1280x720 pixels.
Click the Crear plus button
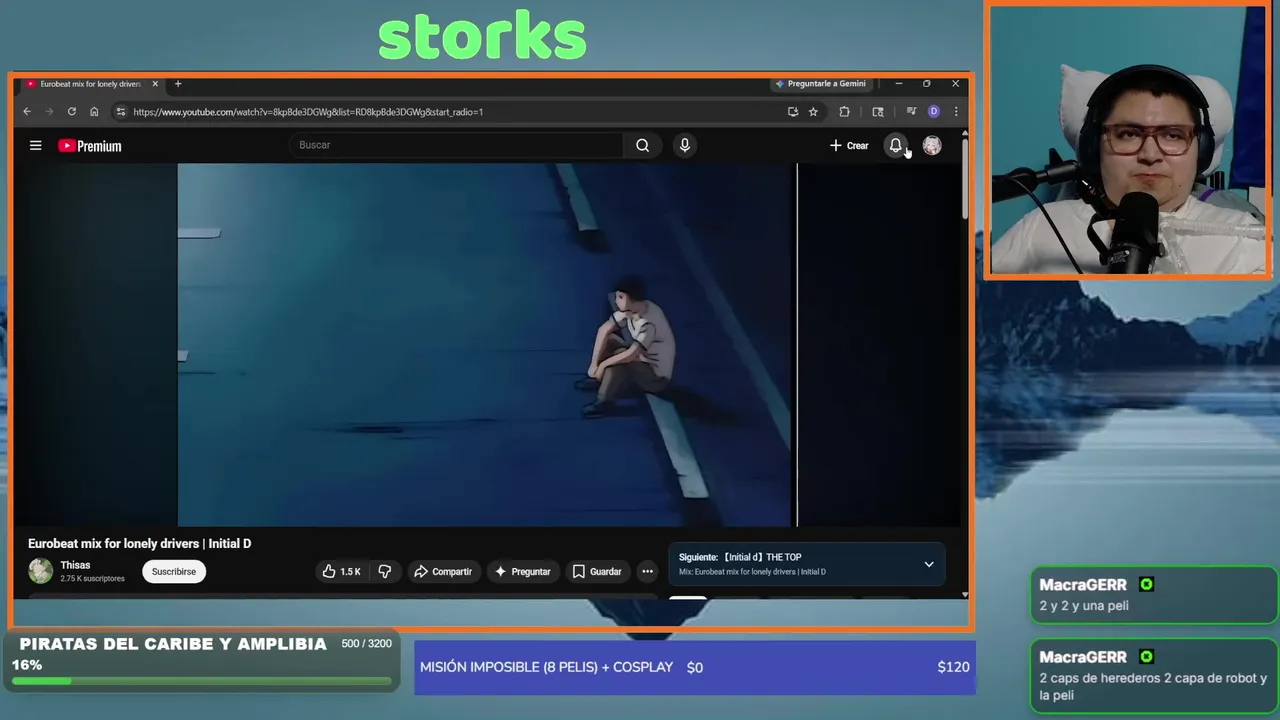pyautogui.click(x=849, y=146)
